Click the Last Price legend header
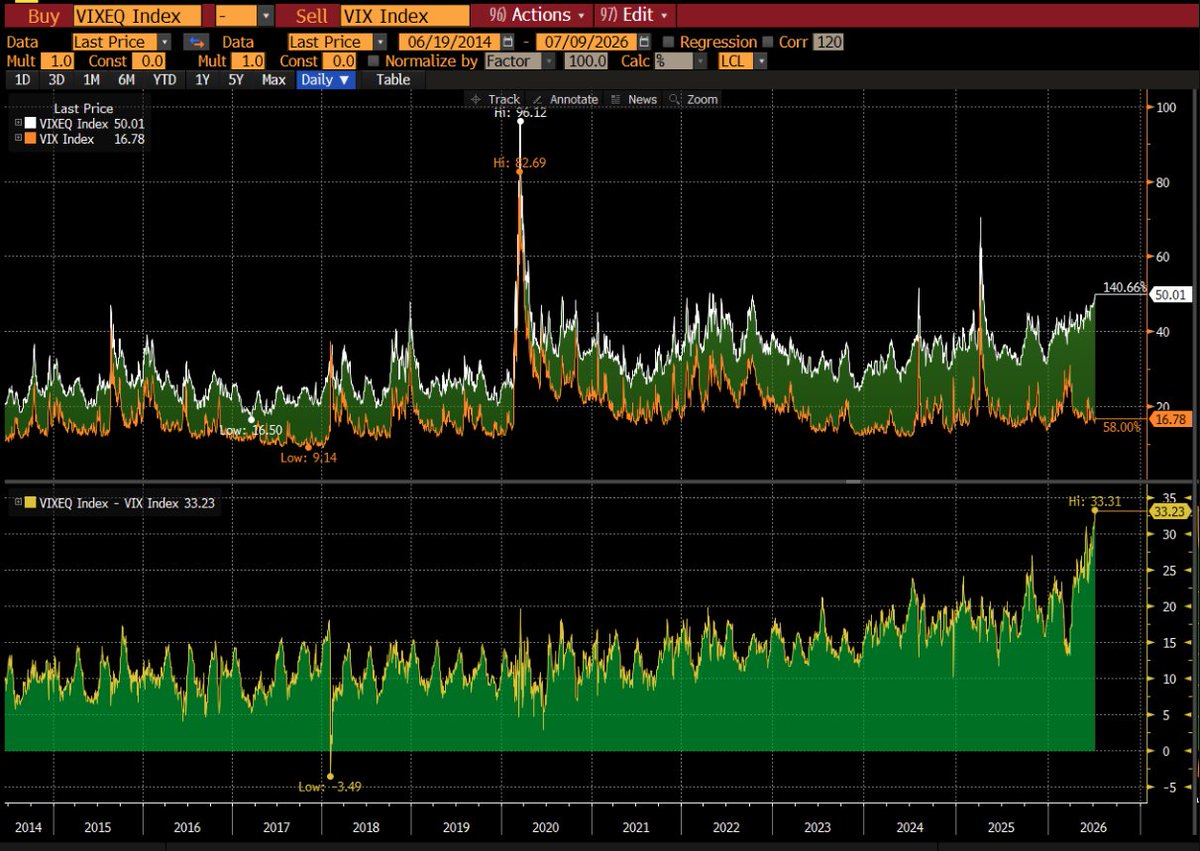This screenshot has width=1200, height=851. 81,108
